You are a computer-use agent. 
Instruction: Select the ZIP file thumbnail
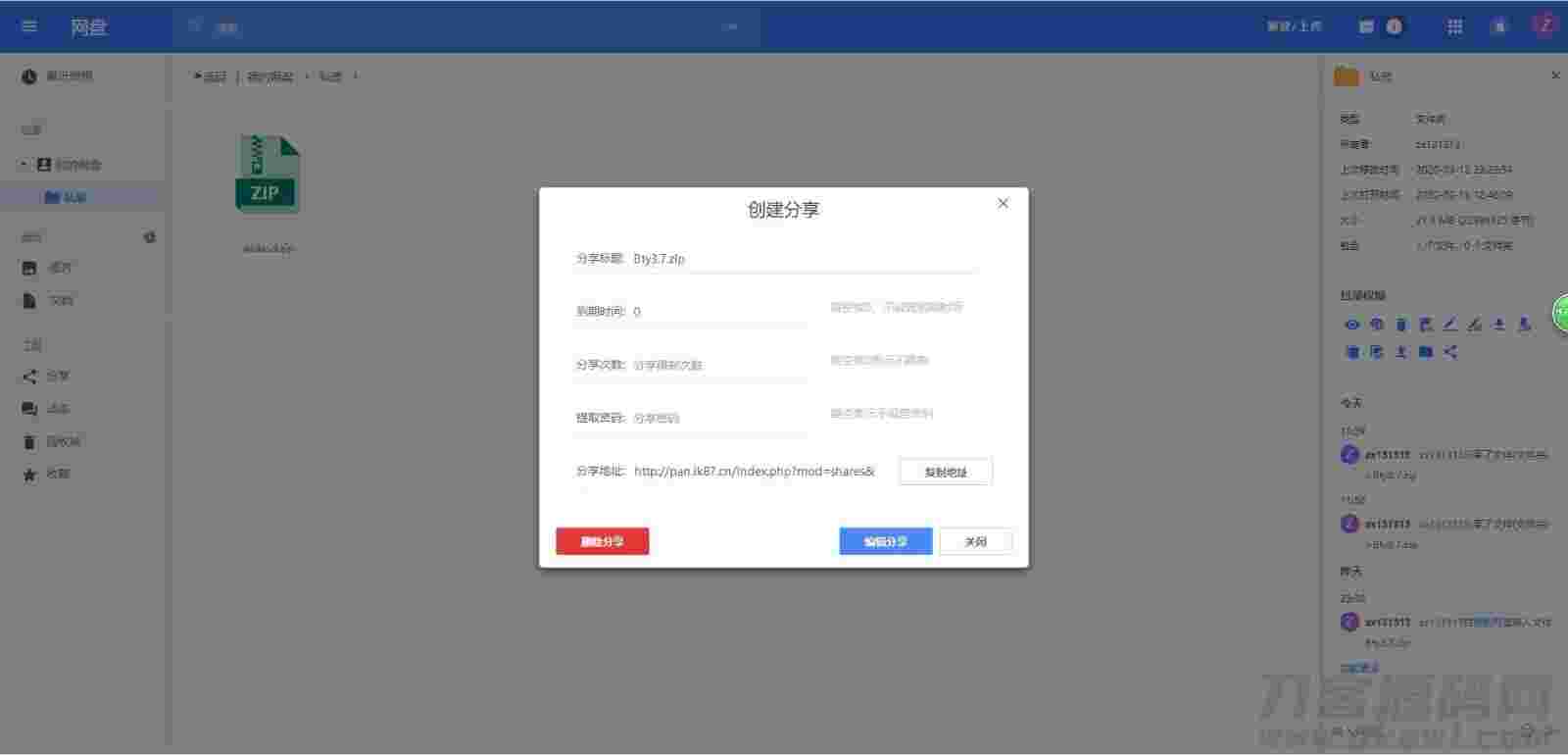pyautogui.click(x=268, y=175)
